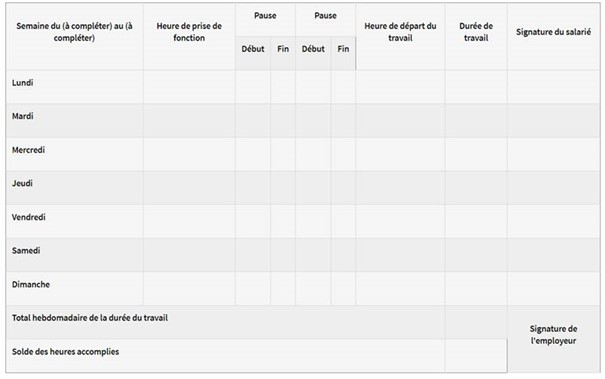
Task: Click the Heure de départ du travail header
Action: pos(400,32)
